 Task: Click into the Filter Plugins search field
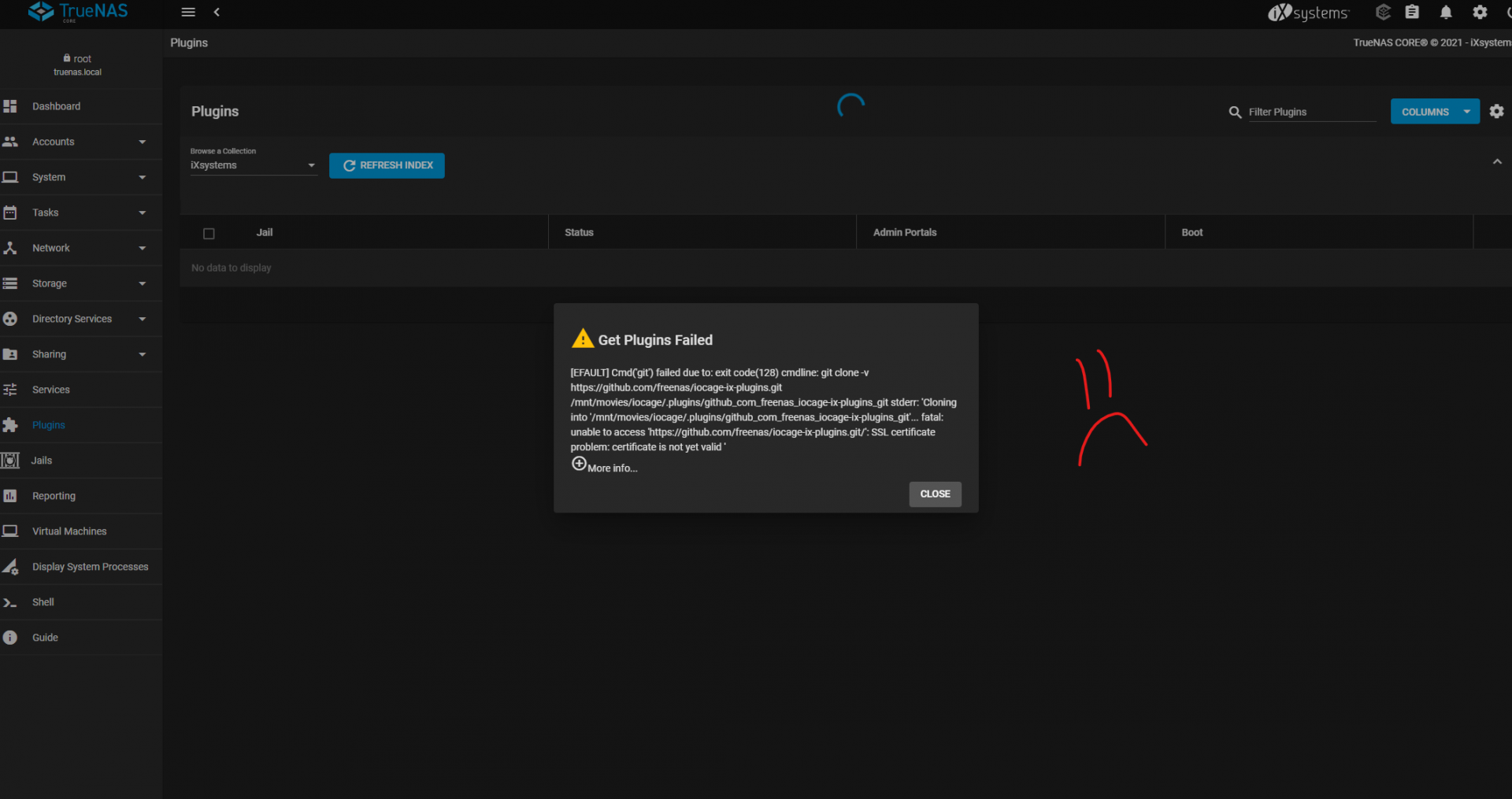(x=1311, y=113)
